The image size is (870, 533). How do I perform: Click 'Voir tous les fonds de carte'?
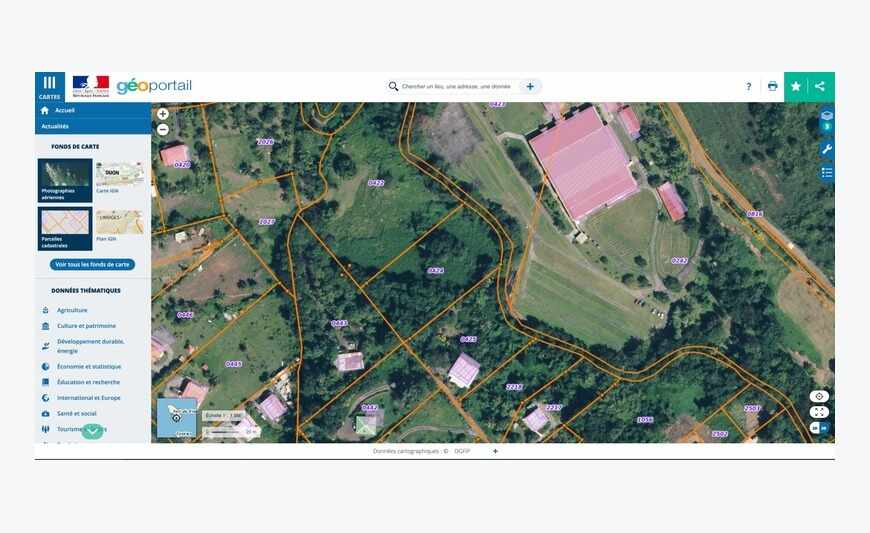[92, 265]
